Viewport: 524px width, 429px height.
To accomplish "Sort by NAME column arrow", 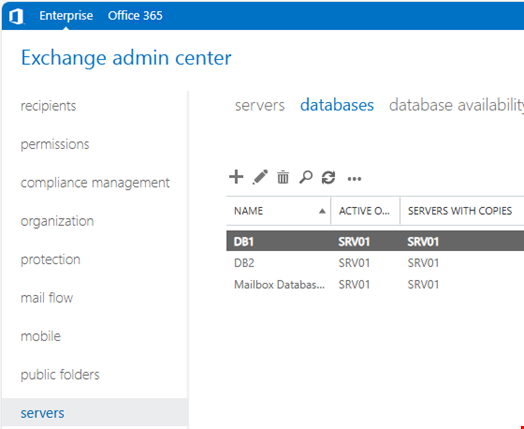I will (x=322, y=211).
